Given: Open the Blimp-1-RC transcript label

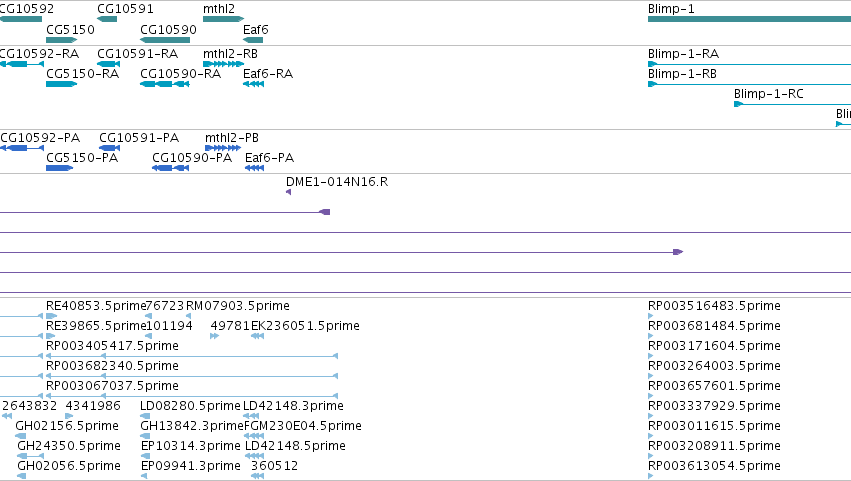Looking at the screenshot, I should point(769,94).
